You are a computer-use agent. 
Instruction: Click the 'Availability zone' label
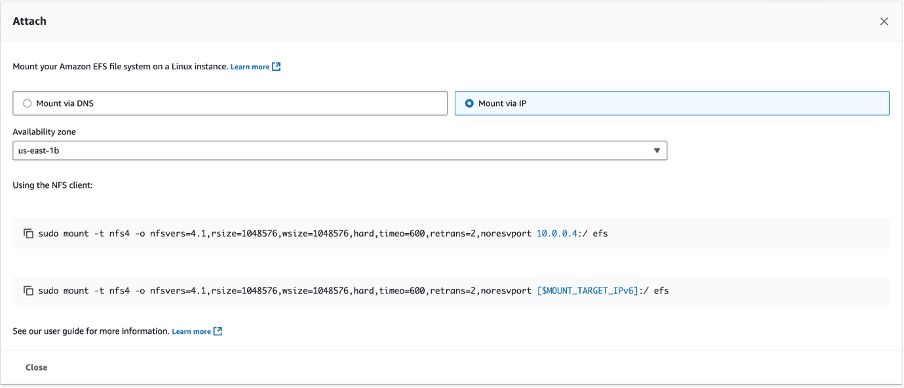pos(44,131)
